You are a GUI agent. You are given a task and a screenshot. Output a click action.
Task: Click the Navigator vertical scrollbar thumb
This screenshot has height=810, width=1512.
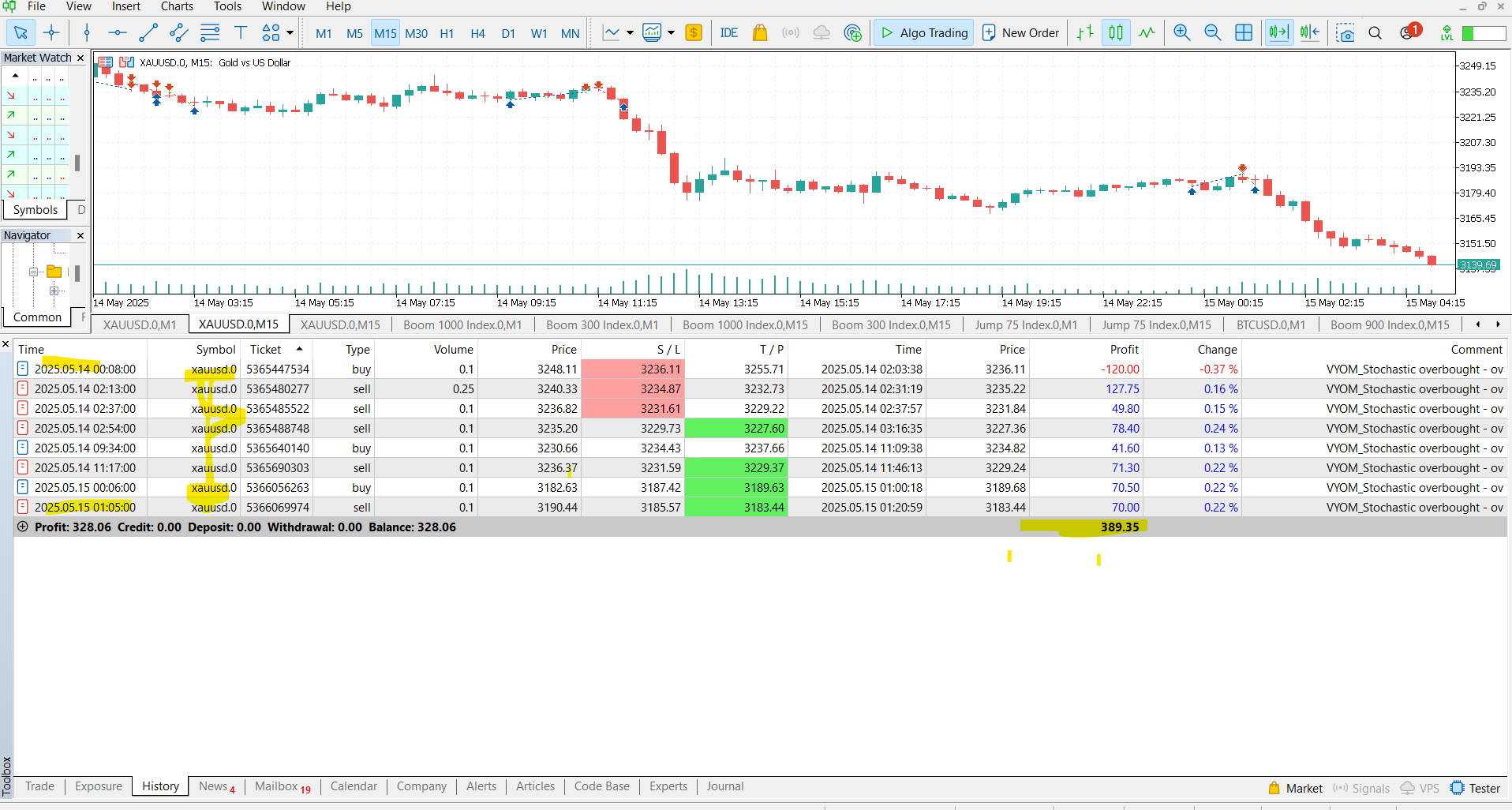coord(77,273)
